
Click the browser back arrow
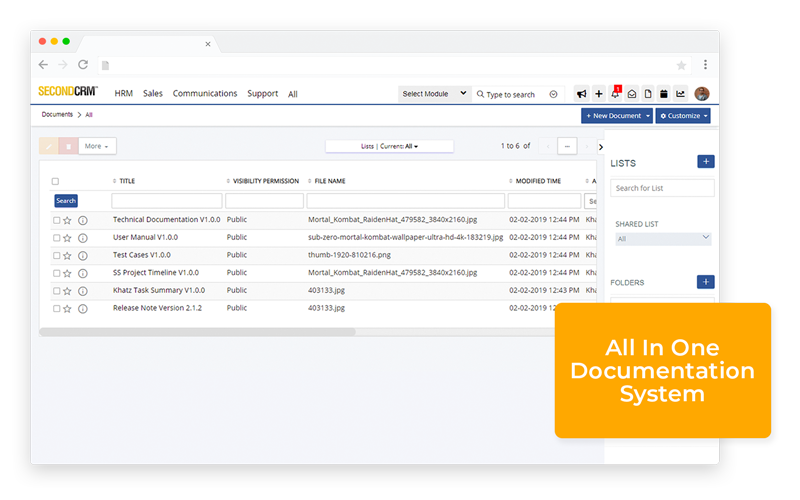[43, 65]
